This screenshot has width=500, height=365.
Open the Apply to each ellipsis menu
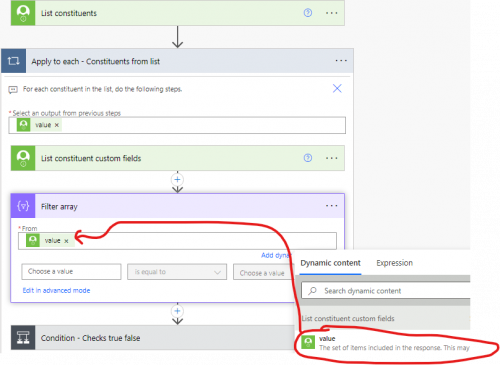click(x=341, y=61)
